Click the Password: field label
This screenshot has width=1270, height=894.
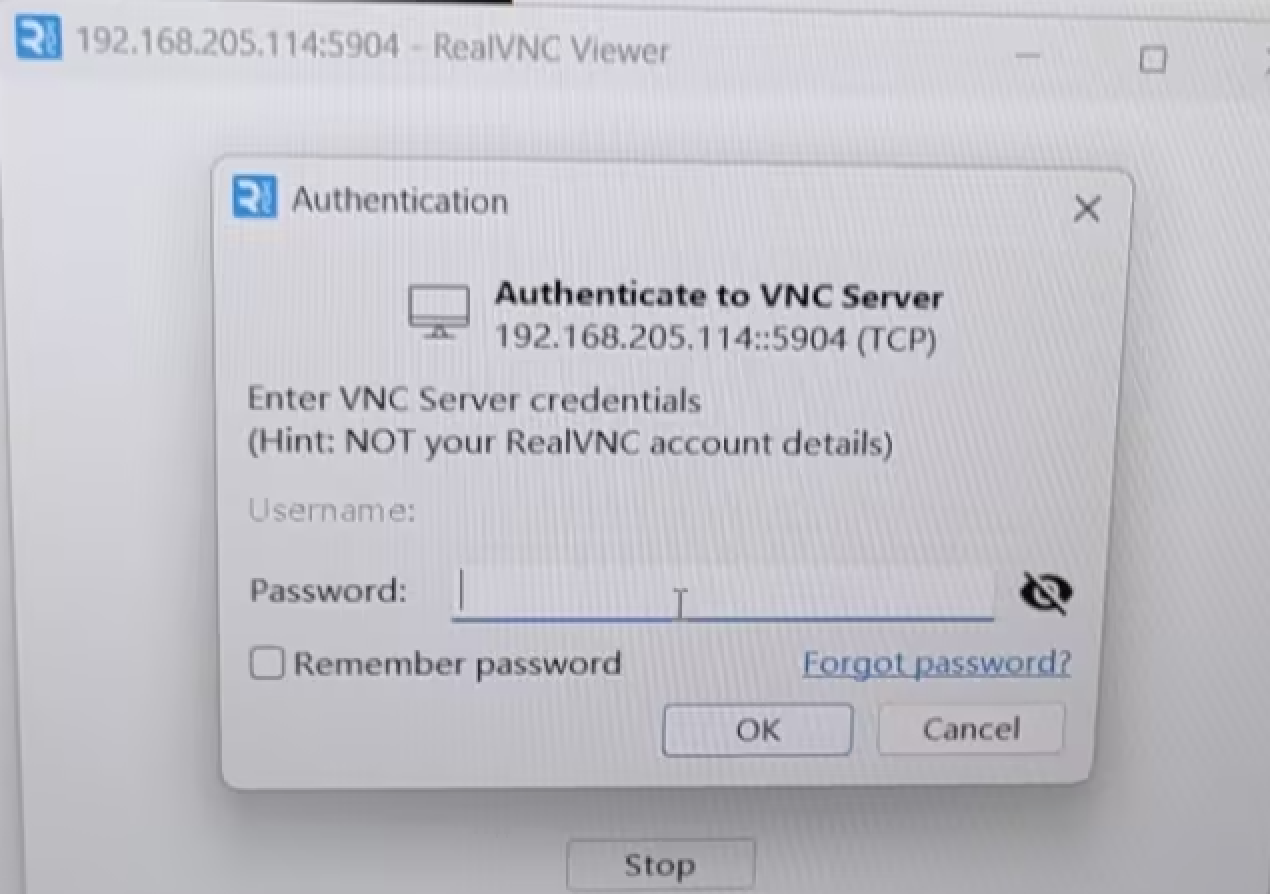click(328, 591)
